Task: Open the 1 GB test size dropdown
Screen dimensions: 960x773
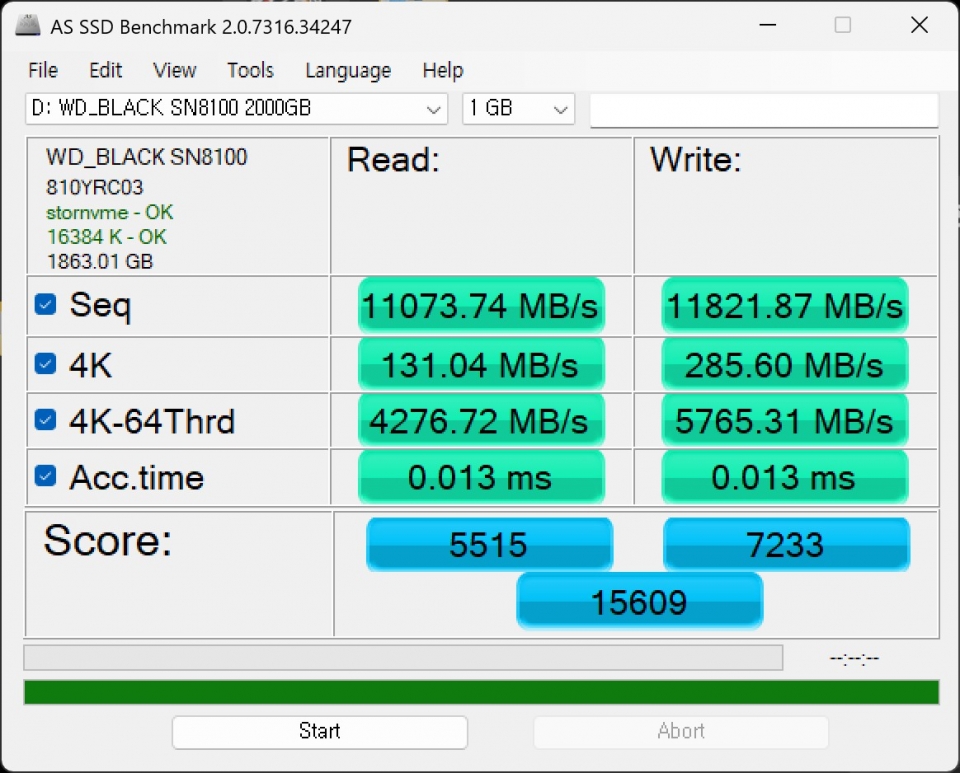Action: (518, 109)
